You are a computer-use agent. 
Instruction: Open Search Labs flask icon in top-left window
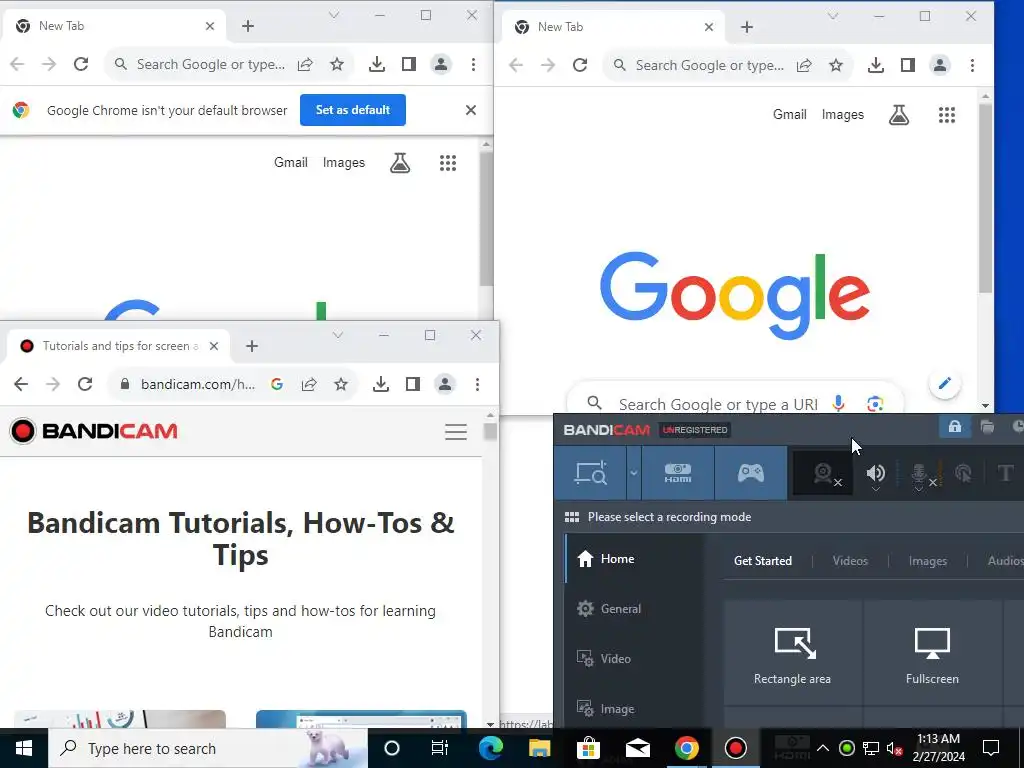coord(400,163)
